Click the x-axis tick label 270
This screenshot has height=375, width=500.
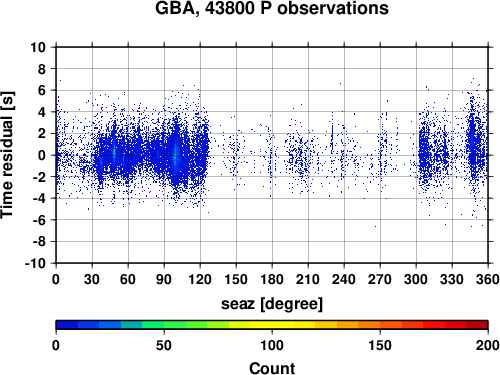pyautogui.click(x=380, y=279)
